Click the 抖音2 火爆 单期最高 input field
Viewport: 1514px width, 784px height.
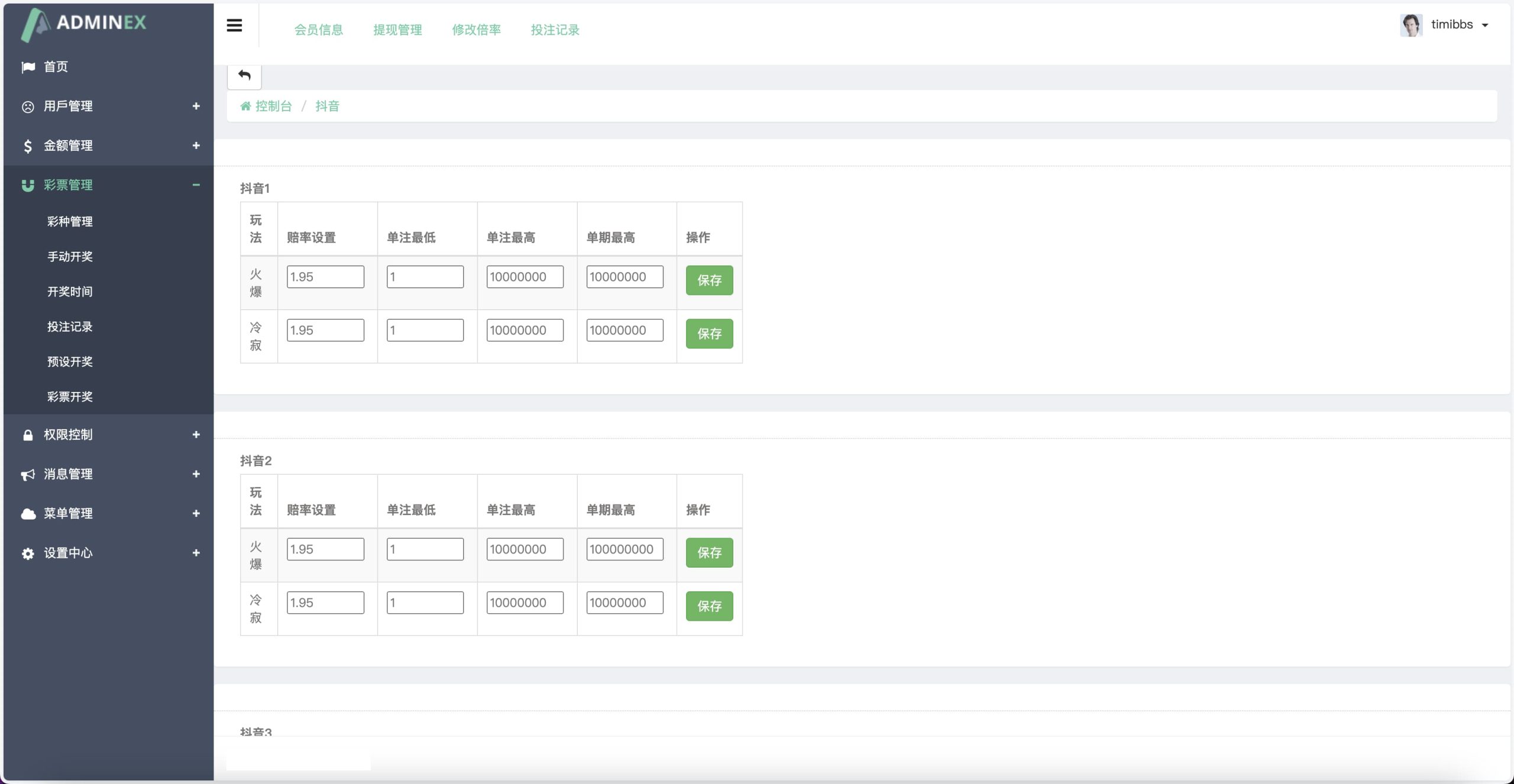click(x=625, y=549)
